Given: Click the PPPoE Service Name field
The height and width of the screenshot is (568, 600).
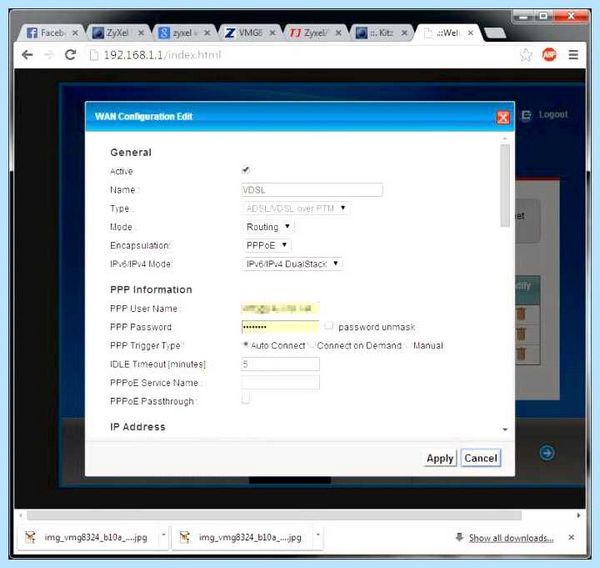Looking at the screenshot, I should [x=280, y=382].
